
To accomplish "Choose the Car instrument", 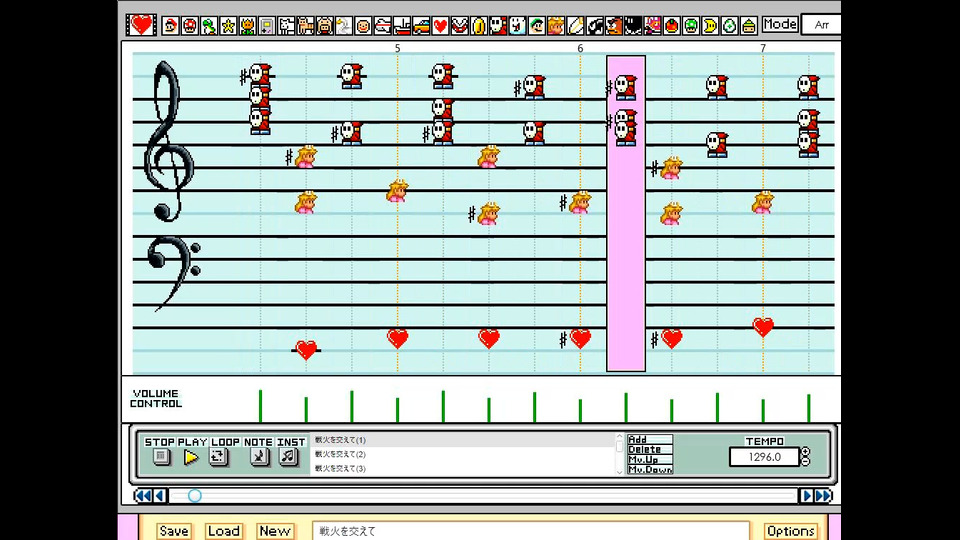I will pos(421,26).
